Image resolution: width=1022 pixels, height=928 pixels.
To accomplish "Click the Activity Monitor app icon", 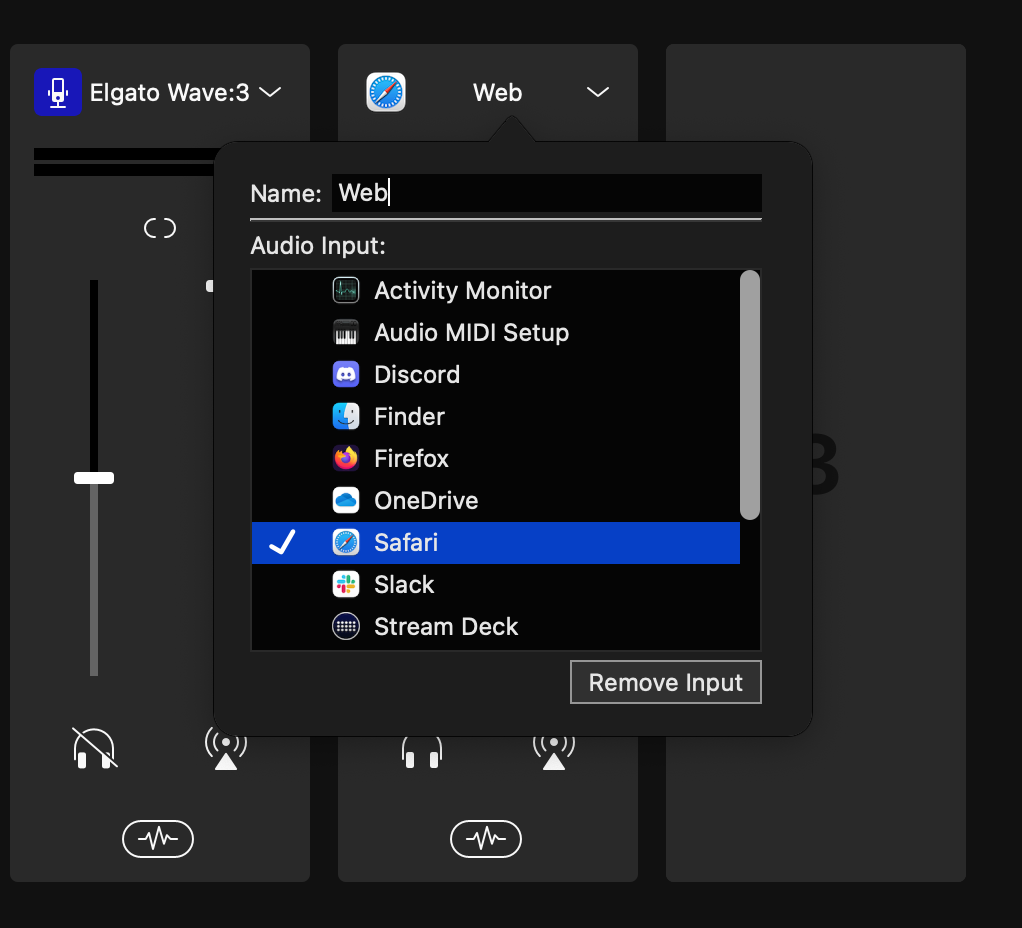I will point(346,291).
